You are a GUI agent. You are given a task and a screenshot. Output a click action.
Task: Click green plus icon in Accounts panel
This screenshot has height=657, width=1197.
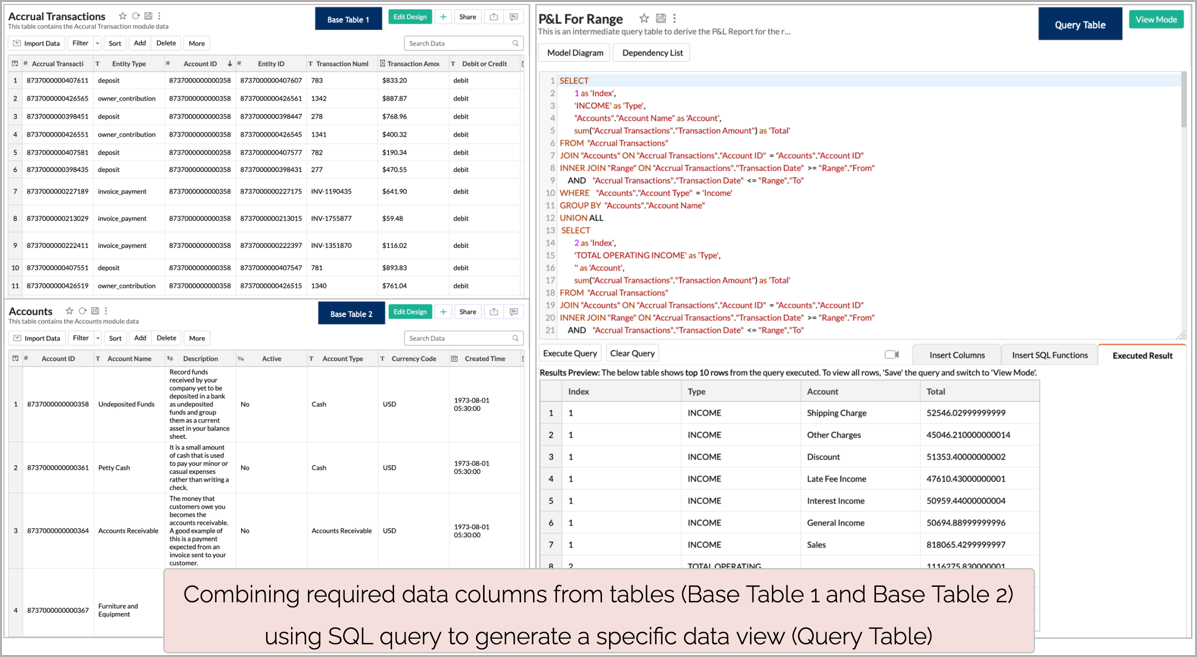[x=443, y=312]
